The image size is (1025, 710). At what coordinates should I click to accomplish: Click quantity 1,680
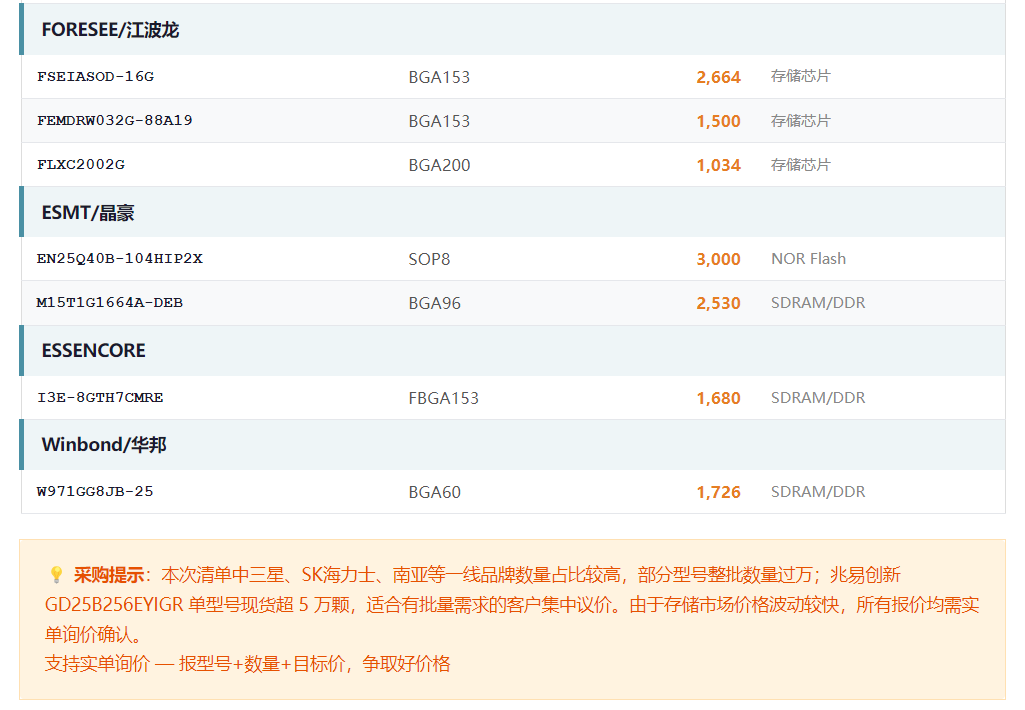coord(718,398)
